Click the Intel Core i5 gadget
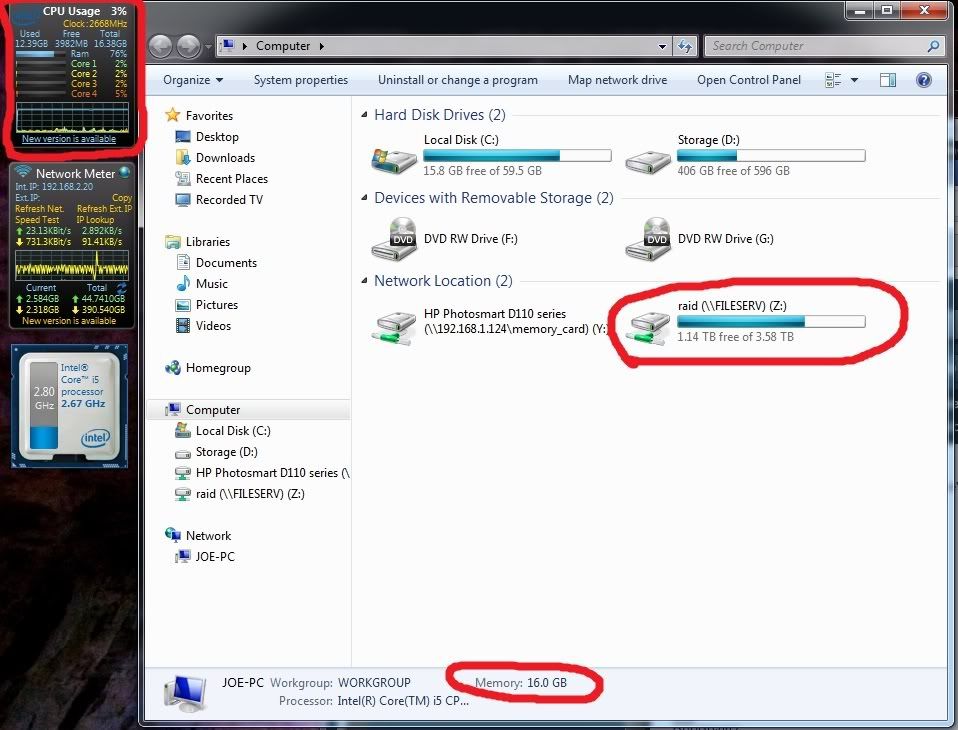This screenshot has height=730, width=958. tap(69, 406)
